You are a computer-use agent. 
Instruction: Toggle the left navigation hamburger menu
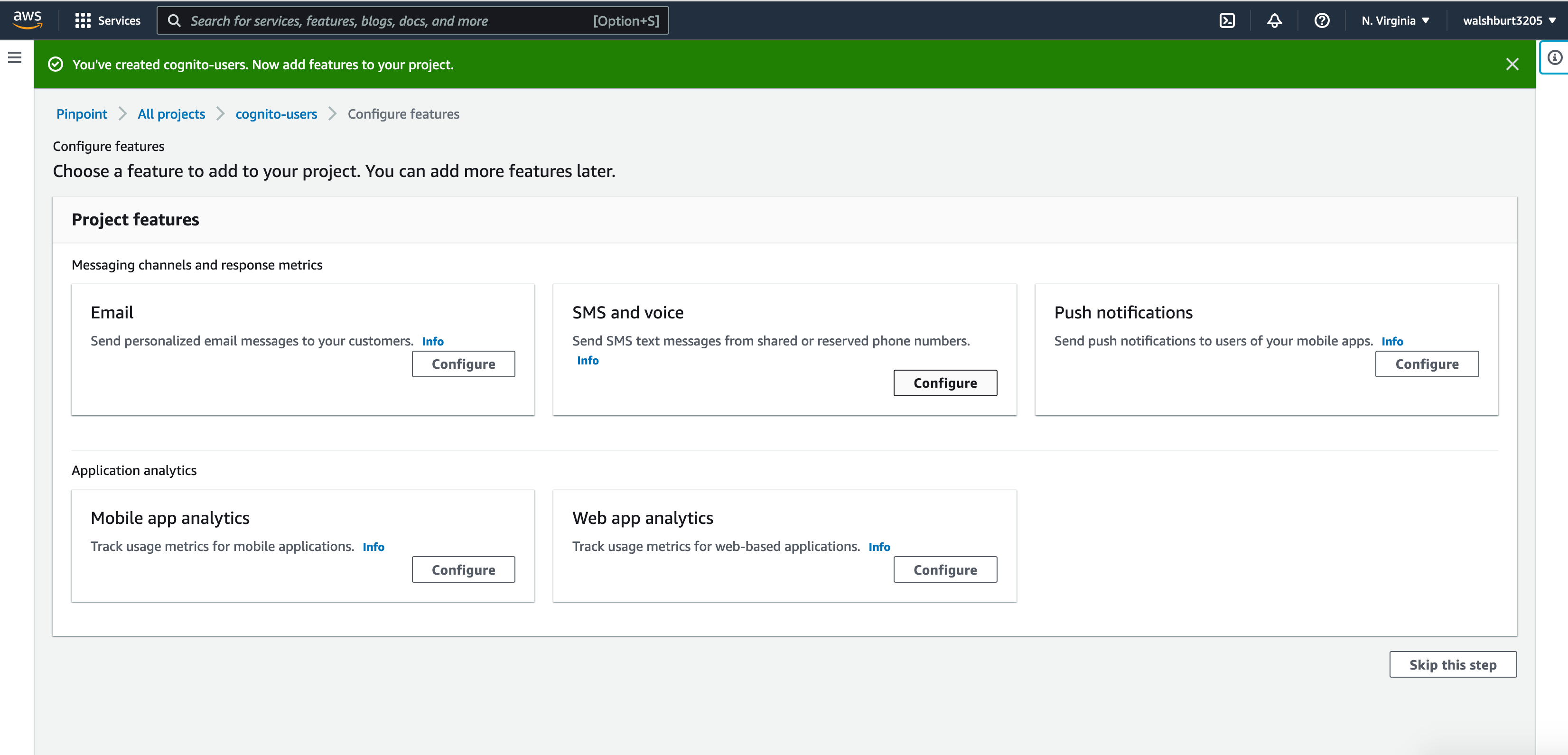click(15, 57)
